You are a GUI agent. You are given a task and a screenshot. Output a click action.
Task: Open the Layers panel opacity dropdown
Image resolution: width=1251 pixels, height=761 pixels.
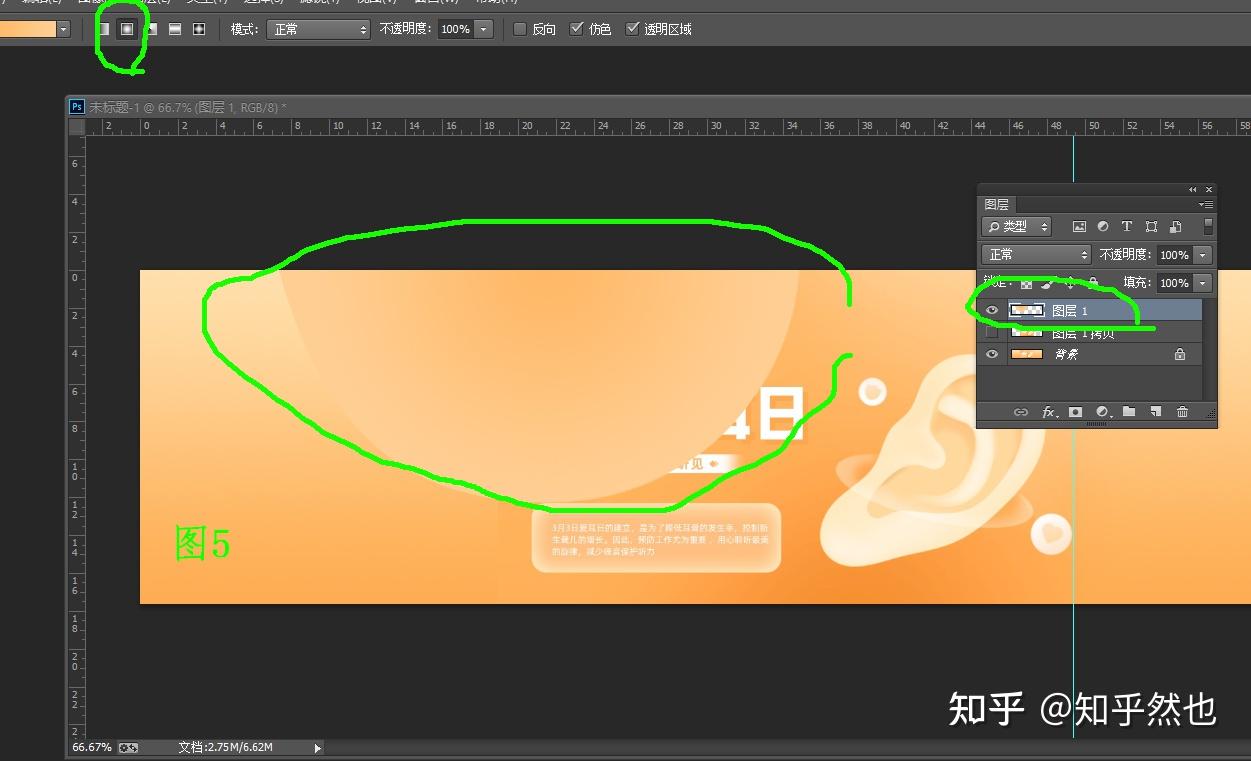[x=1201, y=255]
